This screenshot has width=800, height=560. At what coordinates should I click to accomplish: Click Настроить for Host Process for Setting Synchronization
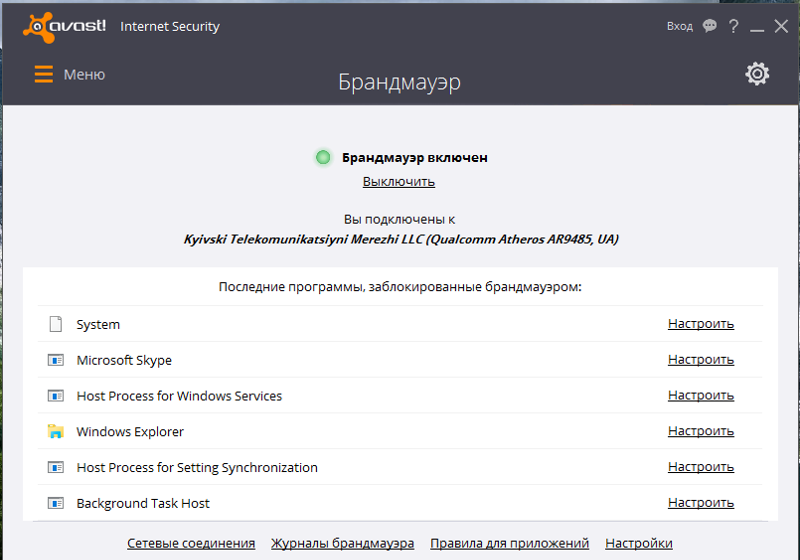701,467
